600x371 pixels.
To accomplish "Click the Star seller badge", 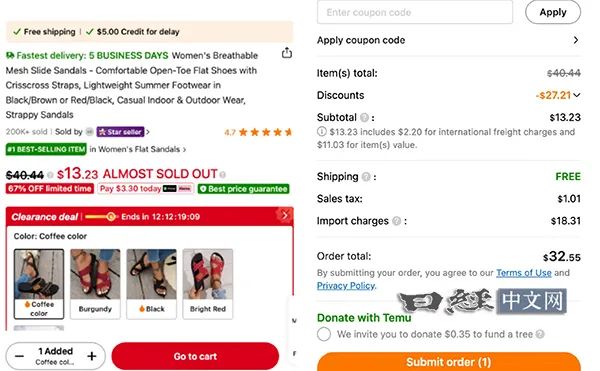I will point(120,132).
